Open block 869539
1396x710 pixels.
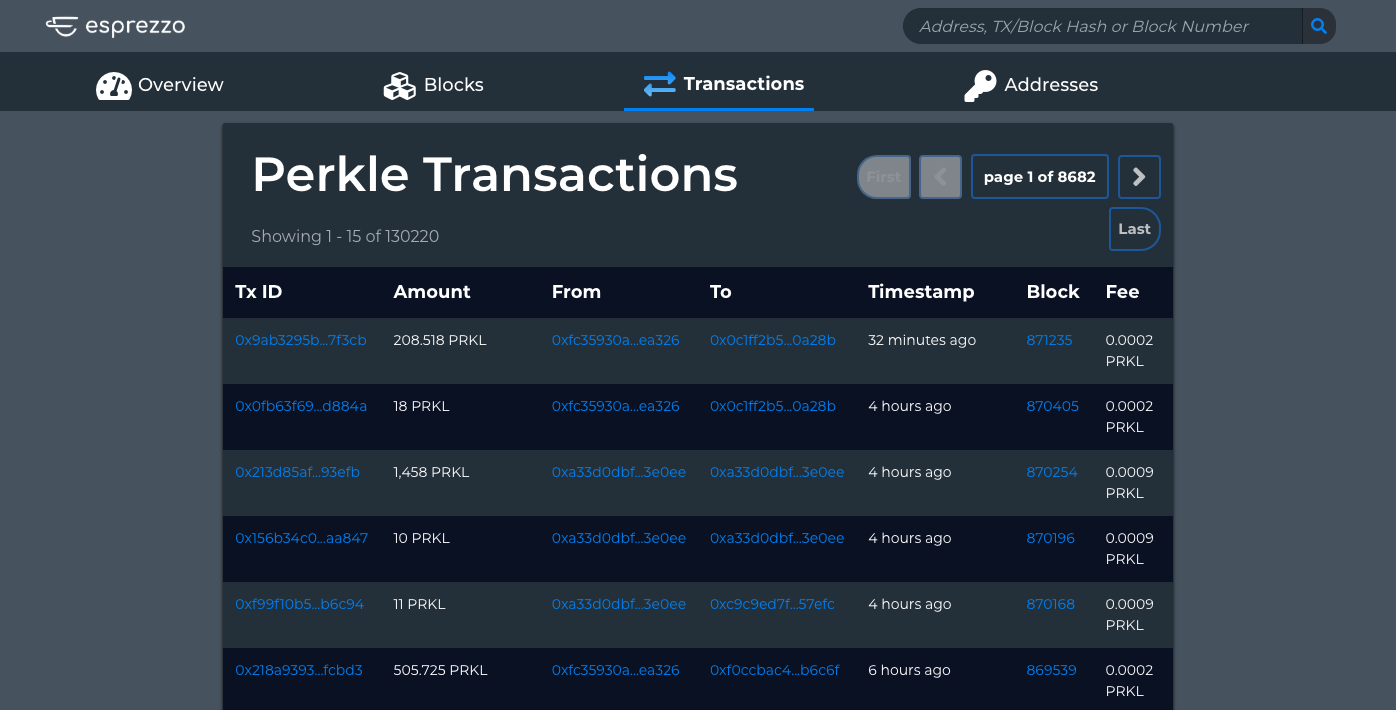pyautogui.click(x=1051, y=670)
